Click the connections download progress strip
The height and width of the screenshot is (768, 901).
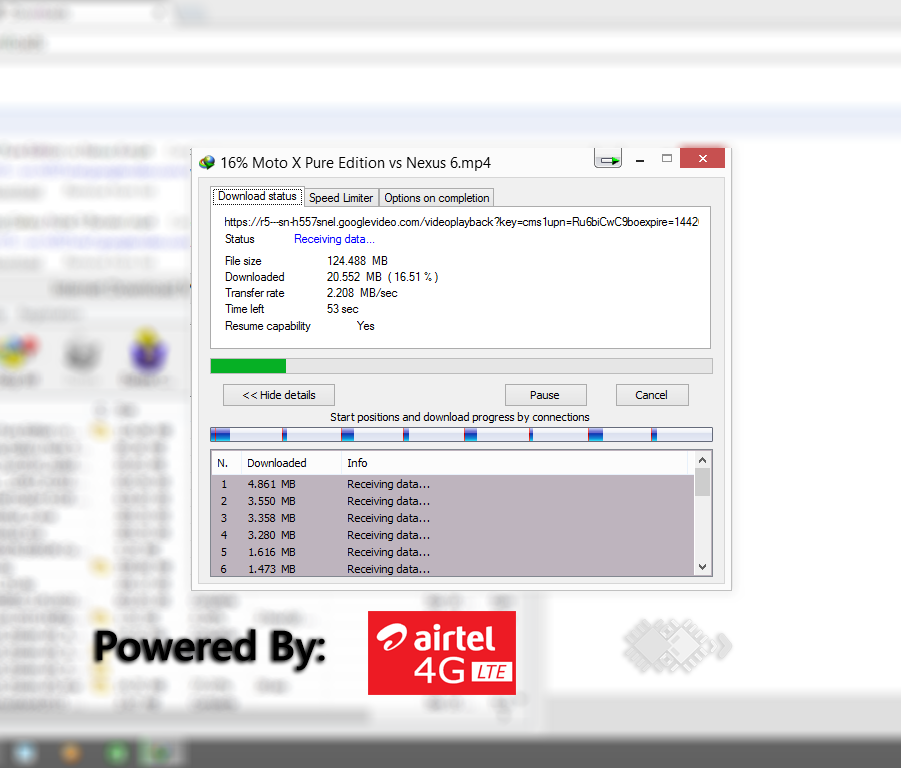click(461, 434)
